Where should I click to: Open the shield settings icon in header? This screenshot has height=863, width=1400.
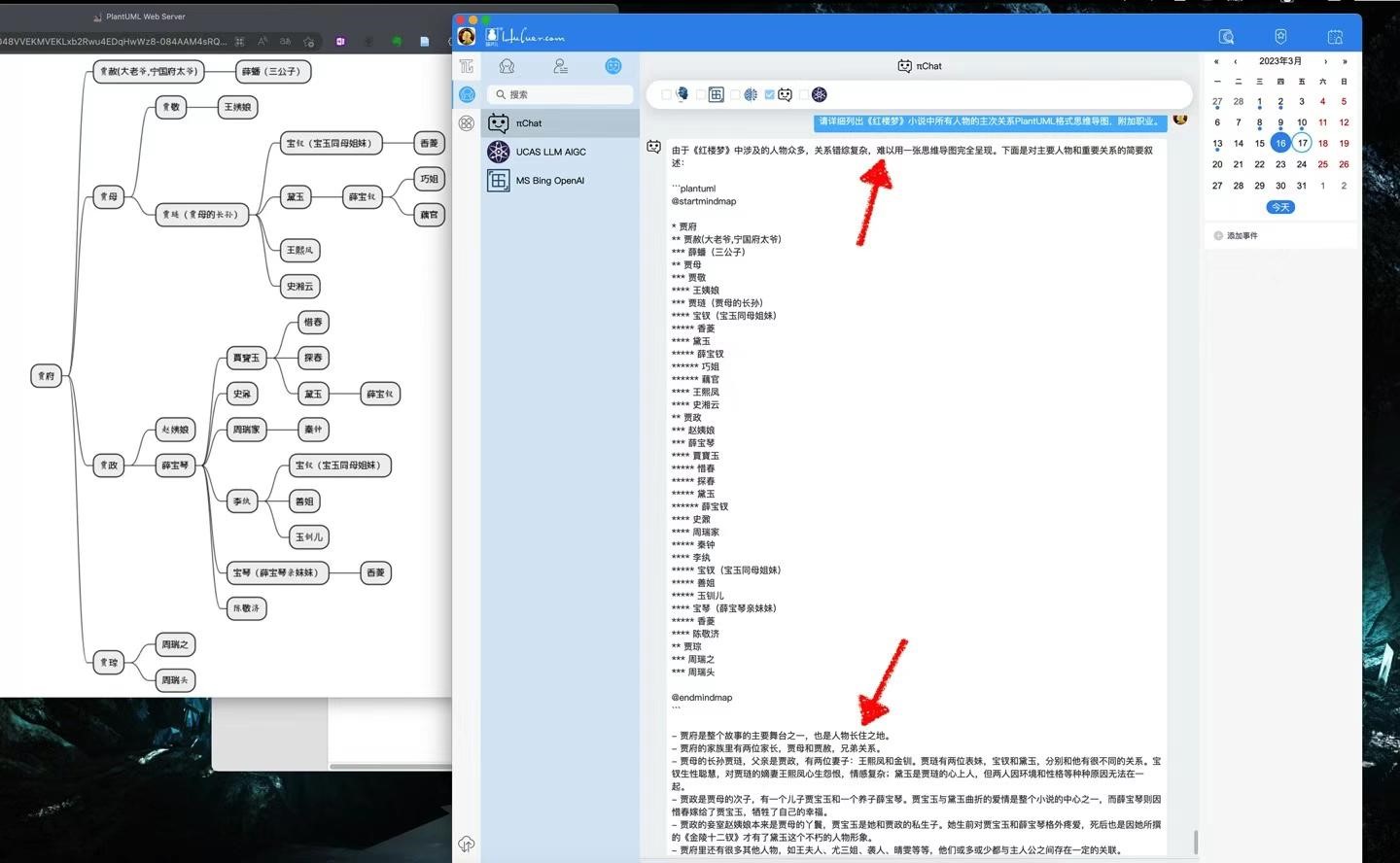tap(1280, 37)
